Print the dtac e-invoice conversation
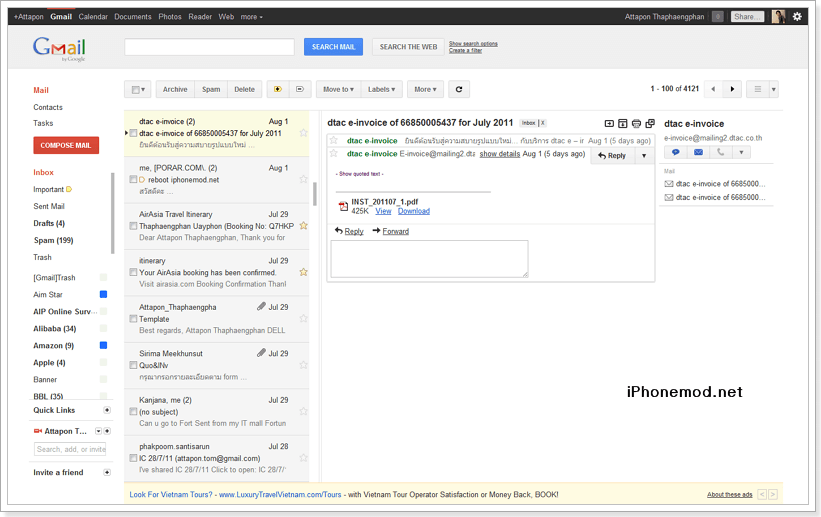The width and height of the screenshot is (821, 517). (x=636, y=124)
